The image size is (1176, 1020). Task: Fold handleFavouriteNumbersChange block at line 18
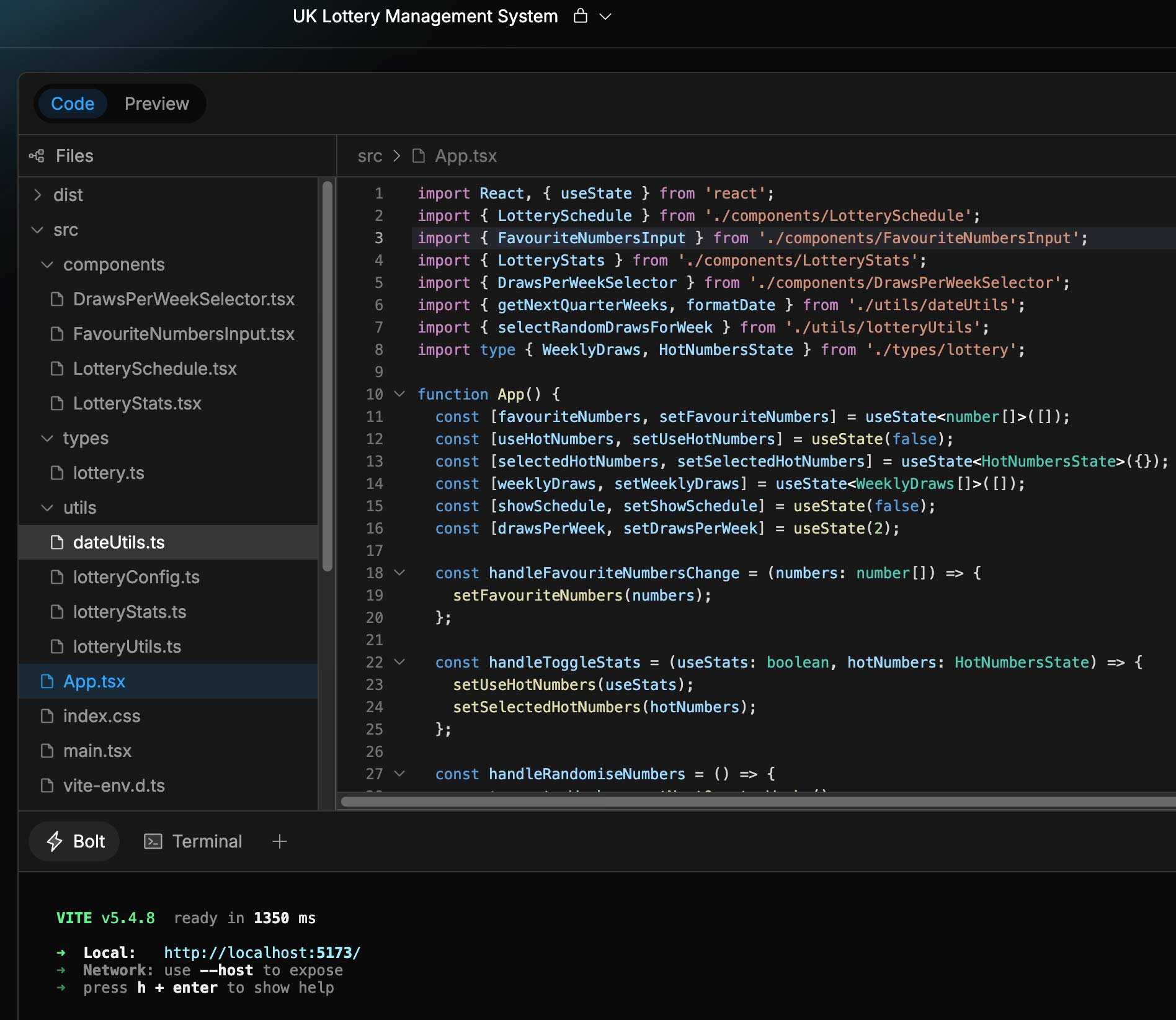point(400,573)
